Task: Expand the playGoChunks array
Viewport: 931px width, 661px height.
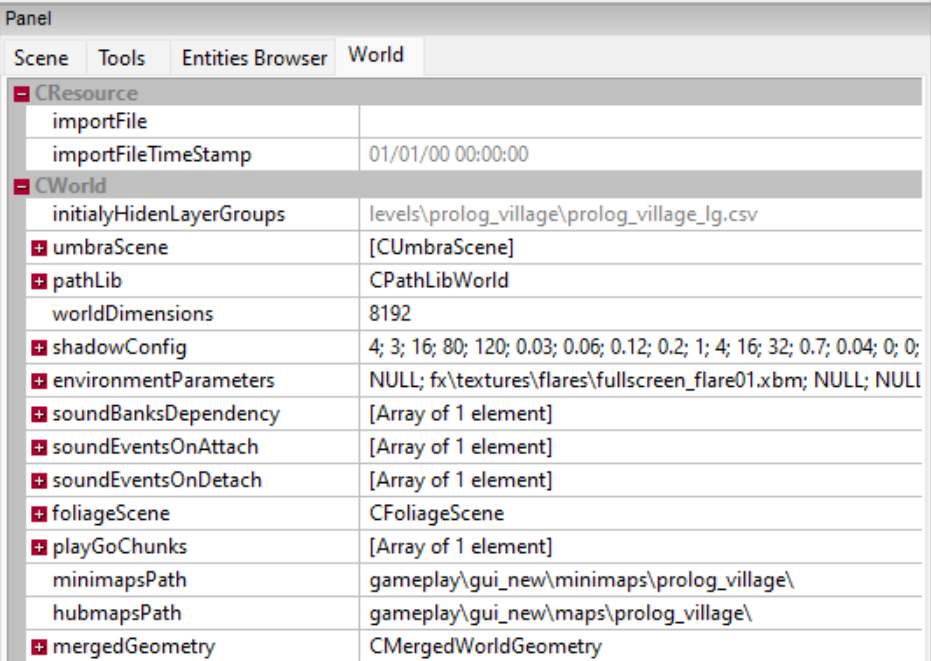Action: pyautogui.click(x=39, y=547)
